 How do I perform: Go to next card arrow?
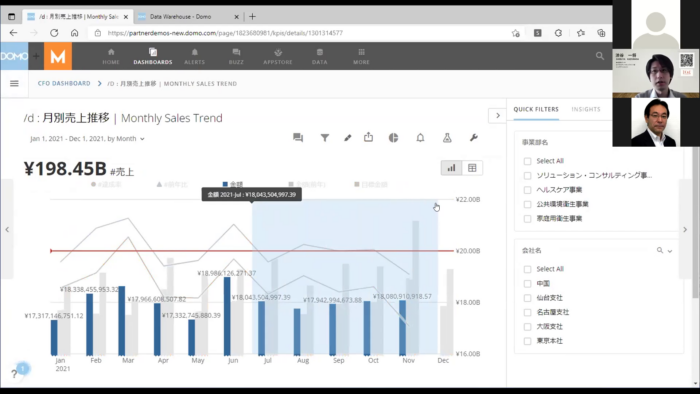(685, 229)
